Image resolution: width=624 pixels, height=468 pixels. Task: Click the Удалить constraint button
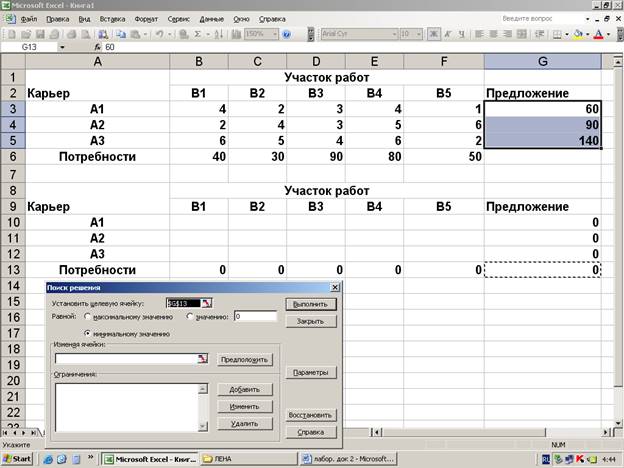pyautogui.click(x=245, y=424)
